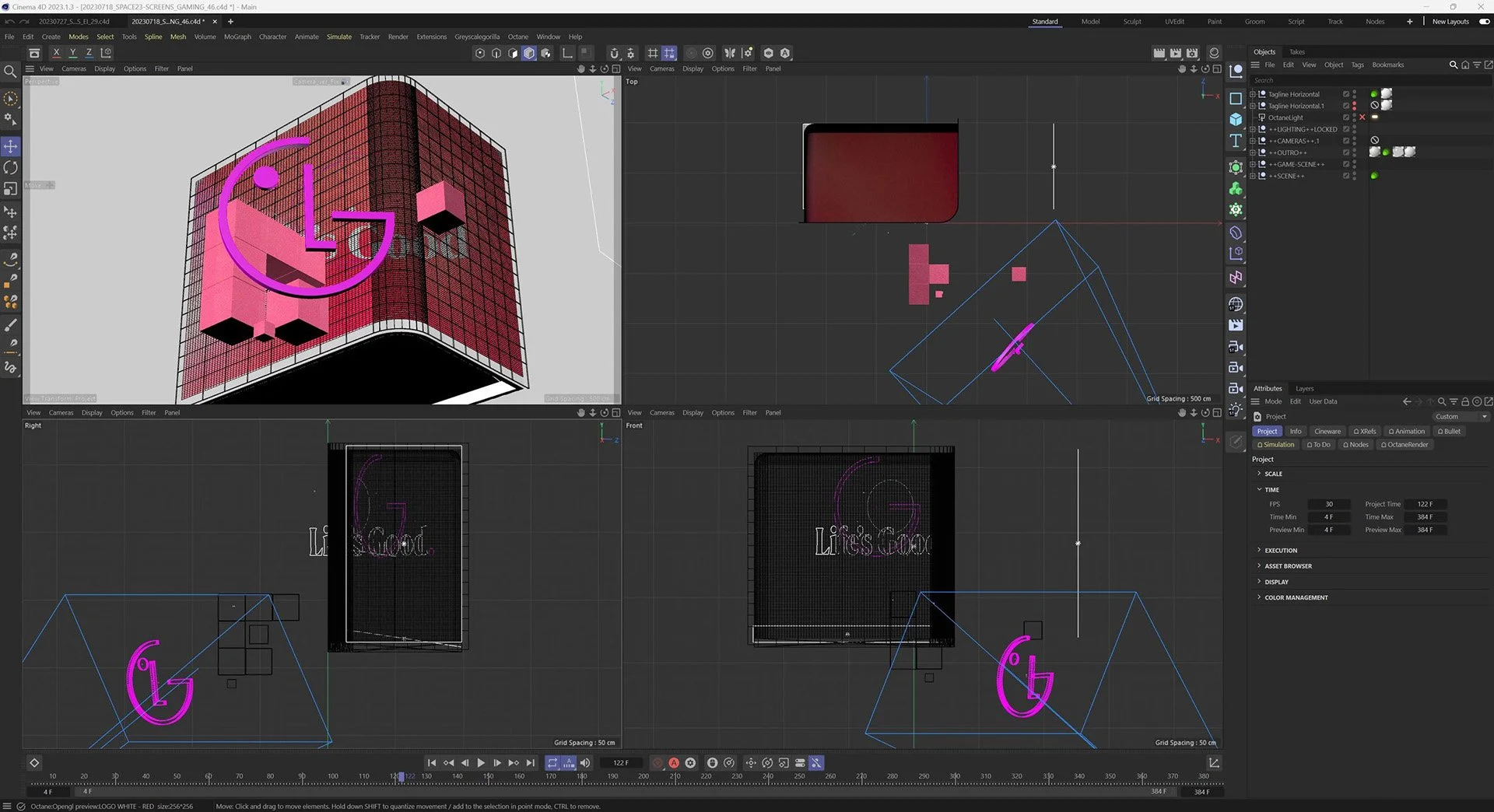This screenshot has height=812, width=1494.
Task: Toggle timeline sound speaker
Action: coord(585,763)
